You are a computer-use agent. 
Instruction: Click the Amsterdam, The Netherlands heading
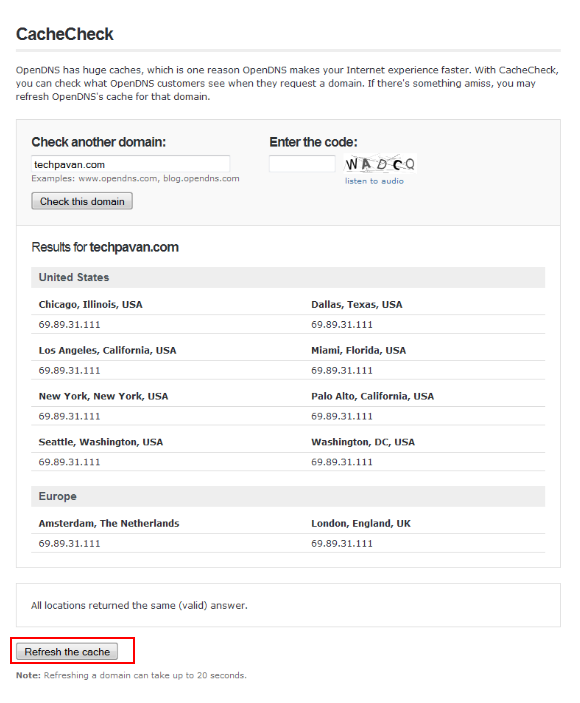pyautogui.click(x=109, y=523)
